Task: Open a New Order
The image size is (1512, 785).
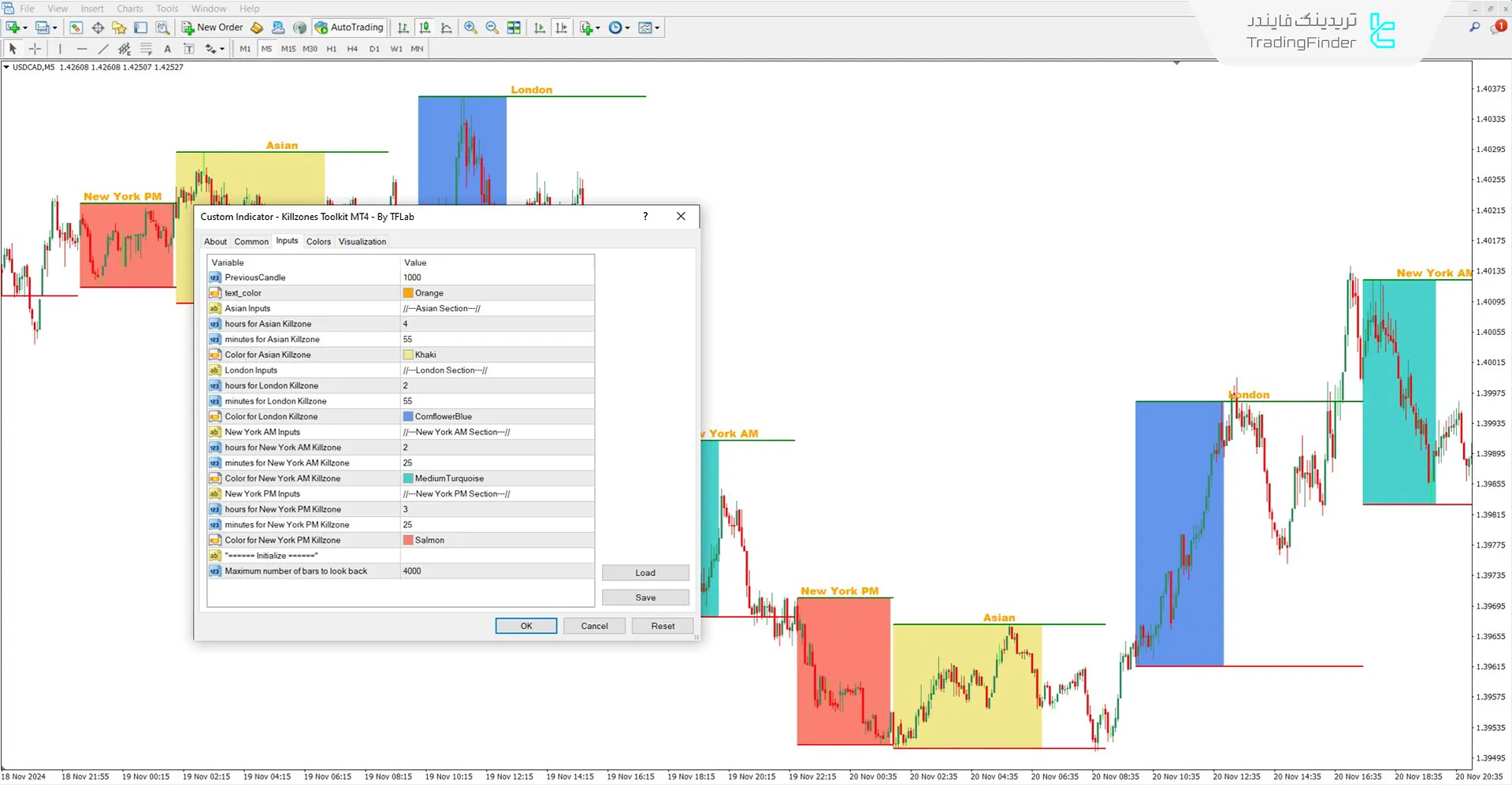Action: click(x=210, y=27)
